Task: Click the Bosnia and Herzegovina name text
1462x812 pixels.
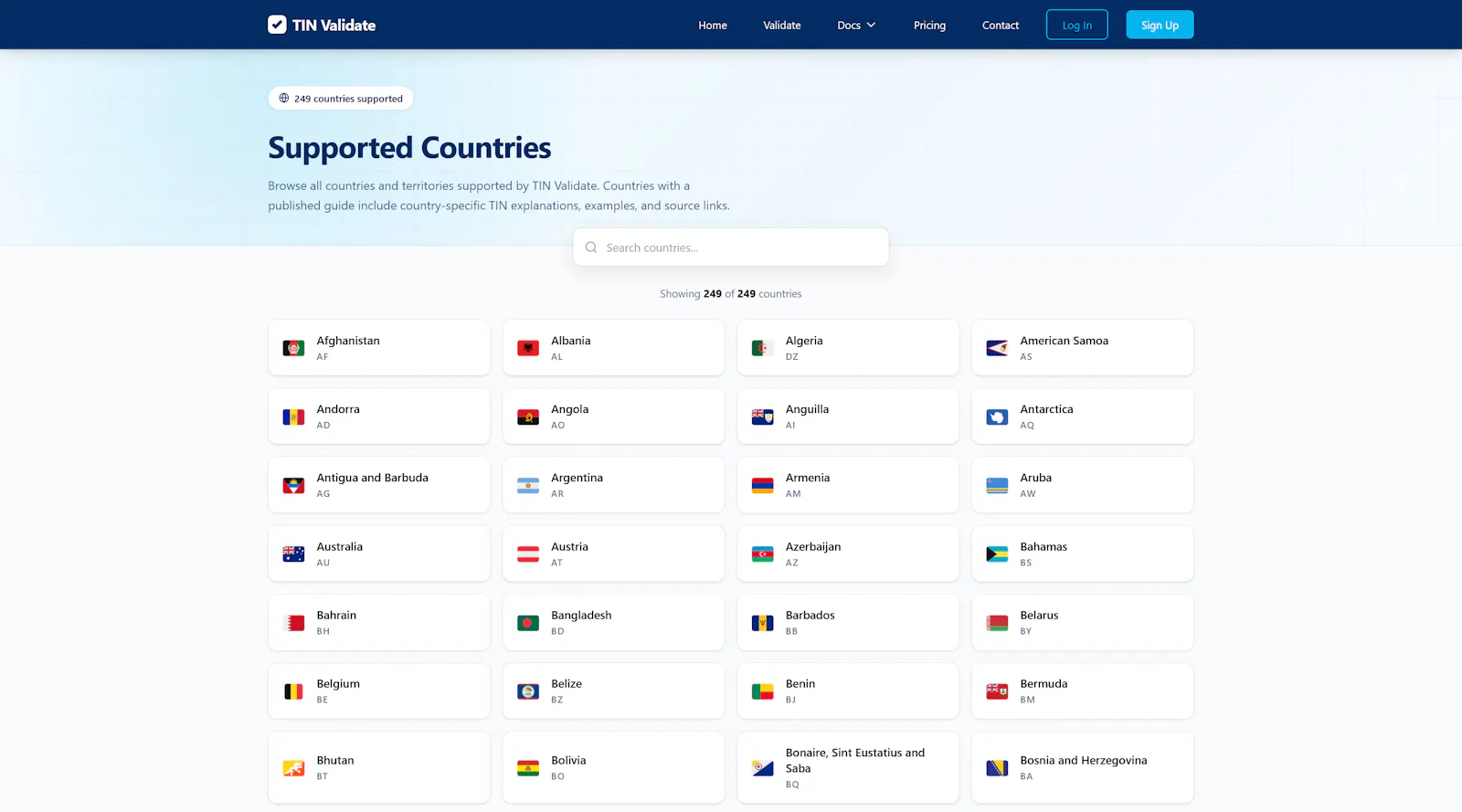Action: click(x=1084, y=760)
